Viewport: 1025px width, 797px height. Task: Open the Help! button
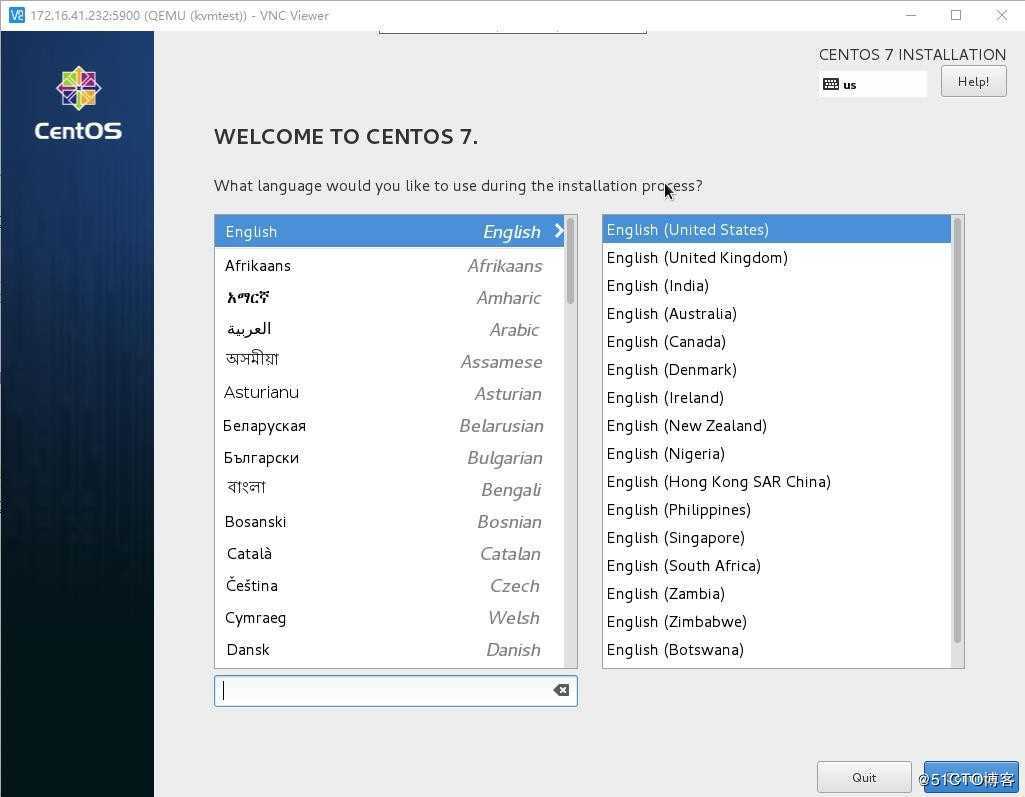pos(973,82)
